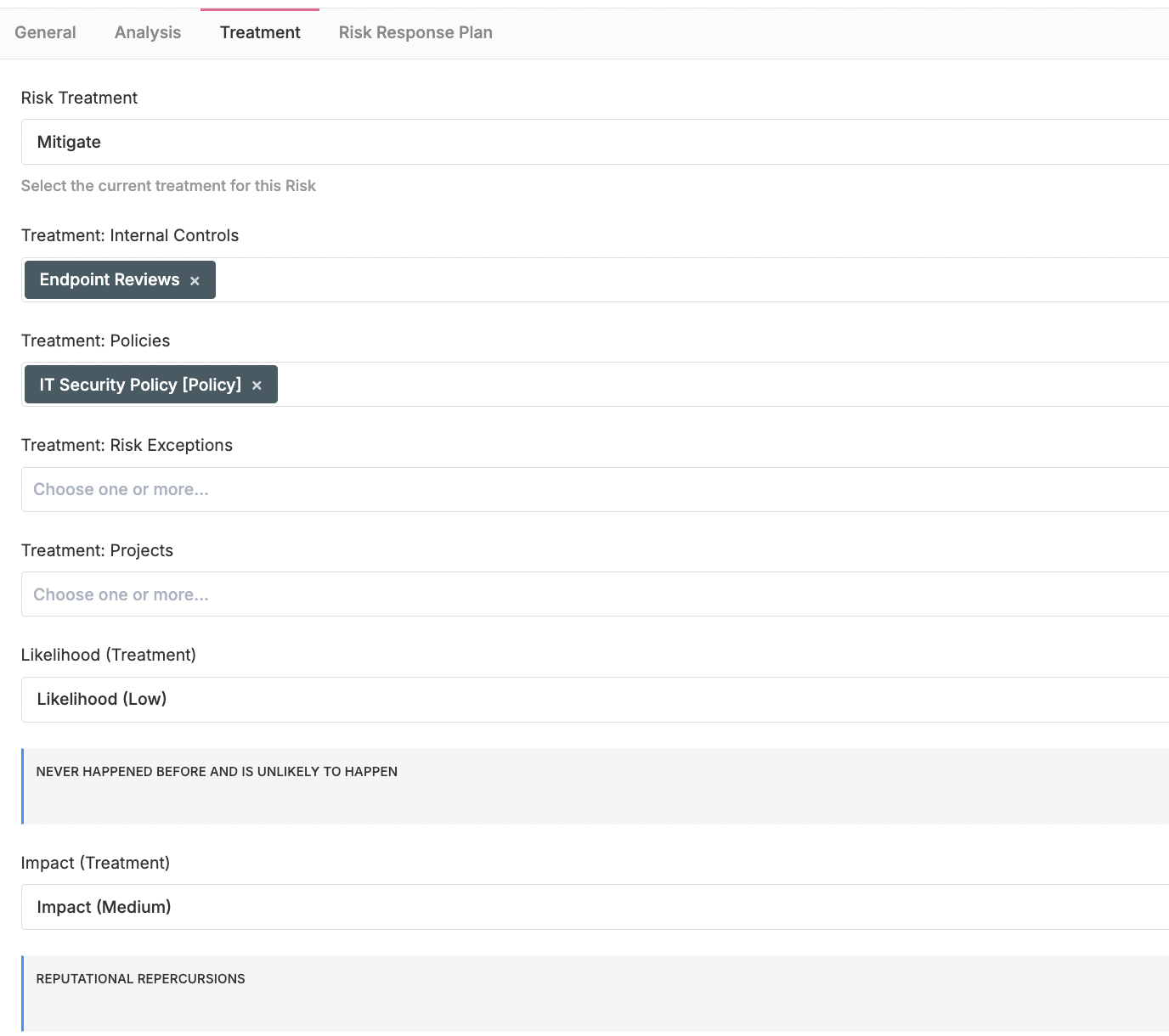The width and height of the screenshot is (1169, 1036).
Task: Open the Risk Treatment dropdown showing Mitigate
Action: tap(595, 142)
